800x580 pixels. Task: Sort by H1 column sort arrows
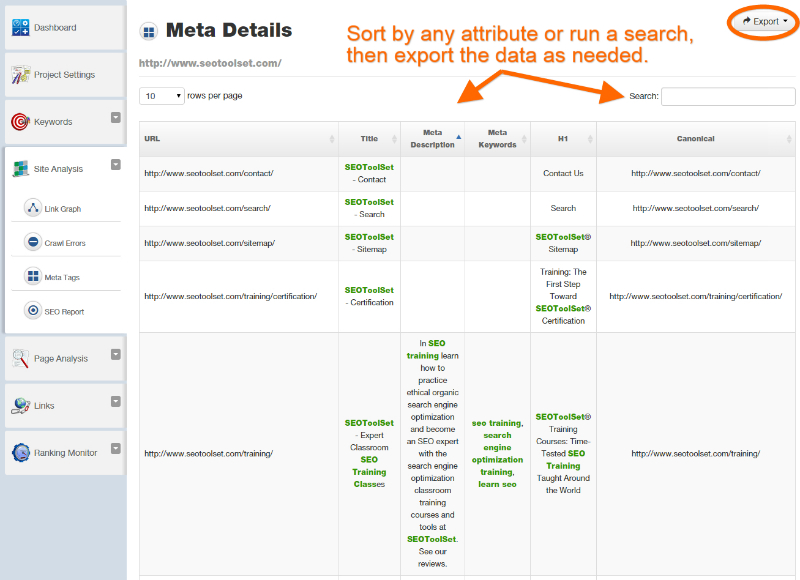590,139
